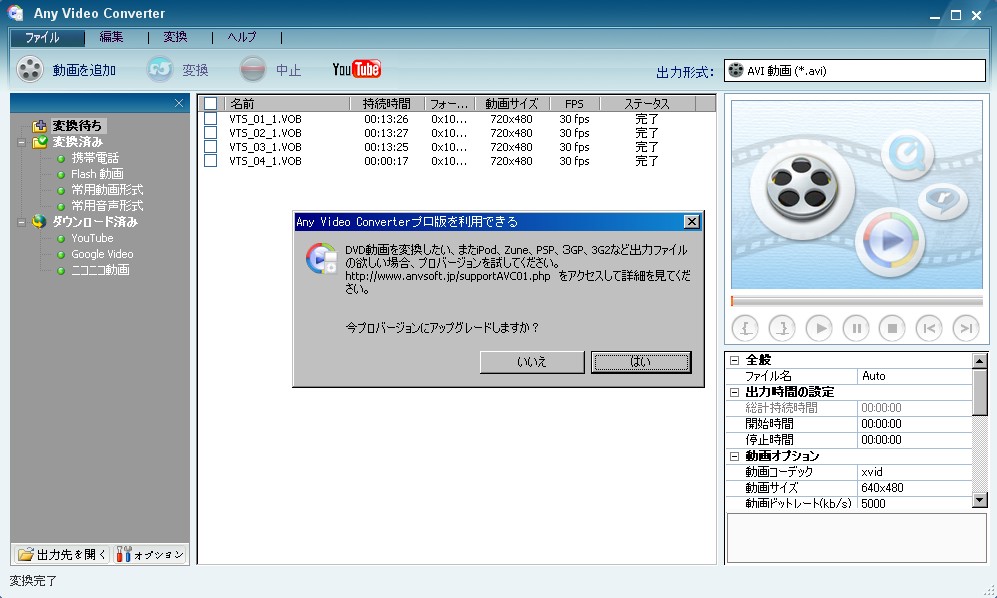
Task: Collapse the 変換済み tree node
Action: (x=22, y=143)
